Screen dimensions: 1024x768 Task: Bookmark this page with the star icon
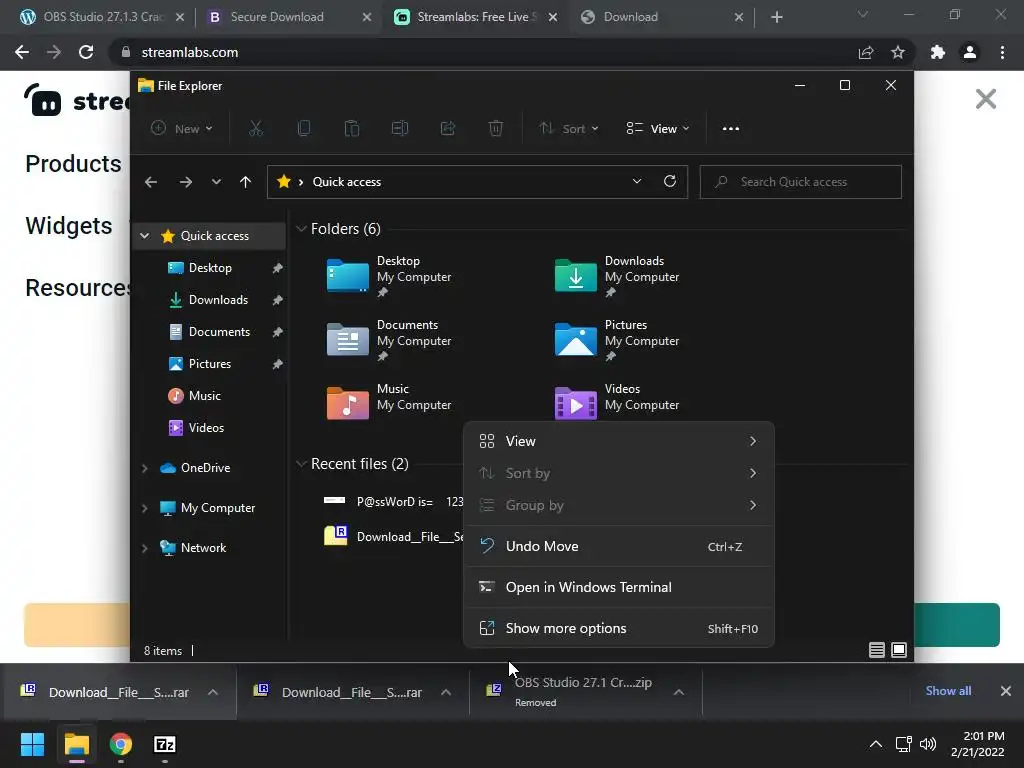pyautogui.click(x=898, y=52)
